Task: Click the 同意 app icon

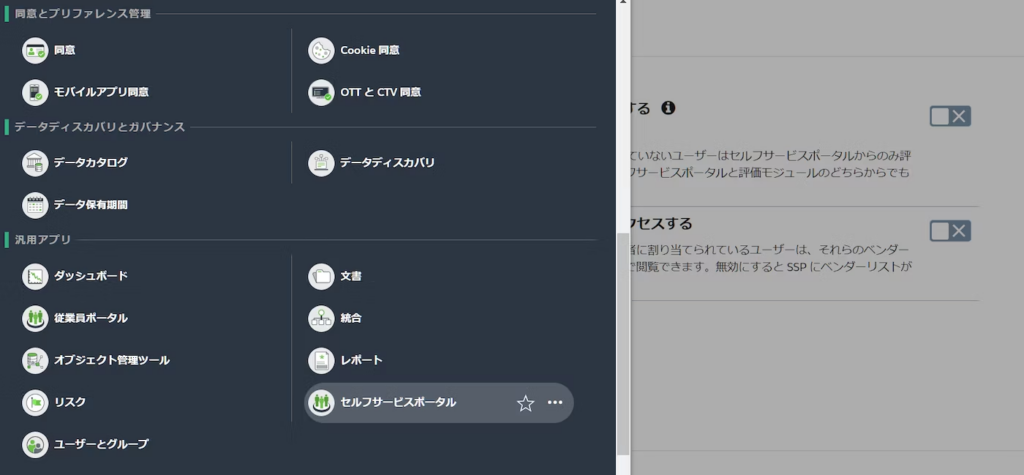Action: (x=36, y=50)
